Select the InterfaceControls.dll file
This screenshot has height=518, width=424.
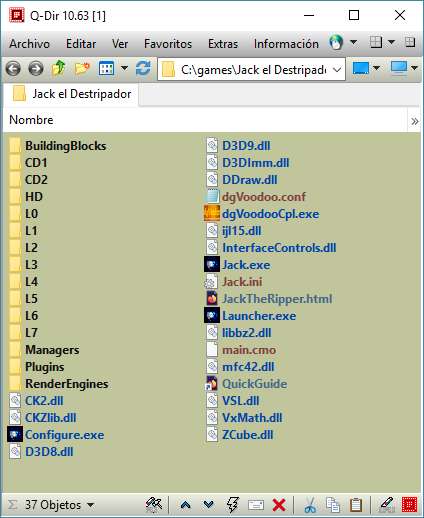[271, 248]
